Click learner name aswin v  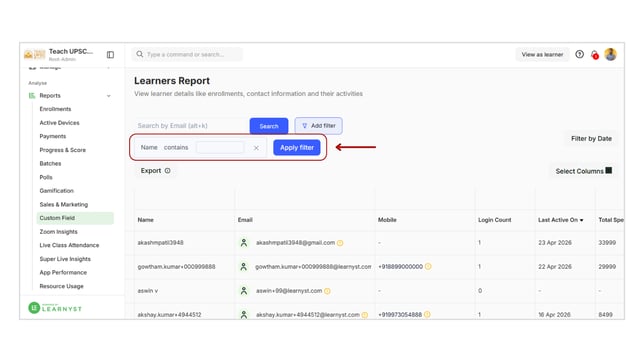pyautogui.click(x=147, y=291)
